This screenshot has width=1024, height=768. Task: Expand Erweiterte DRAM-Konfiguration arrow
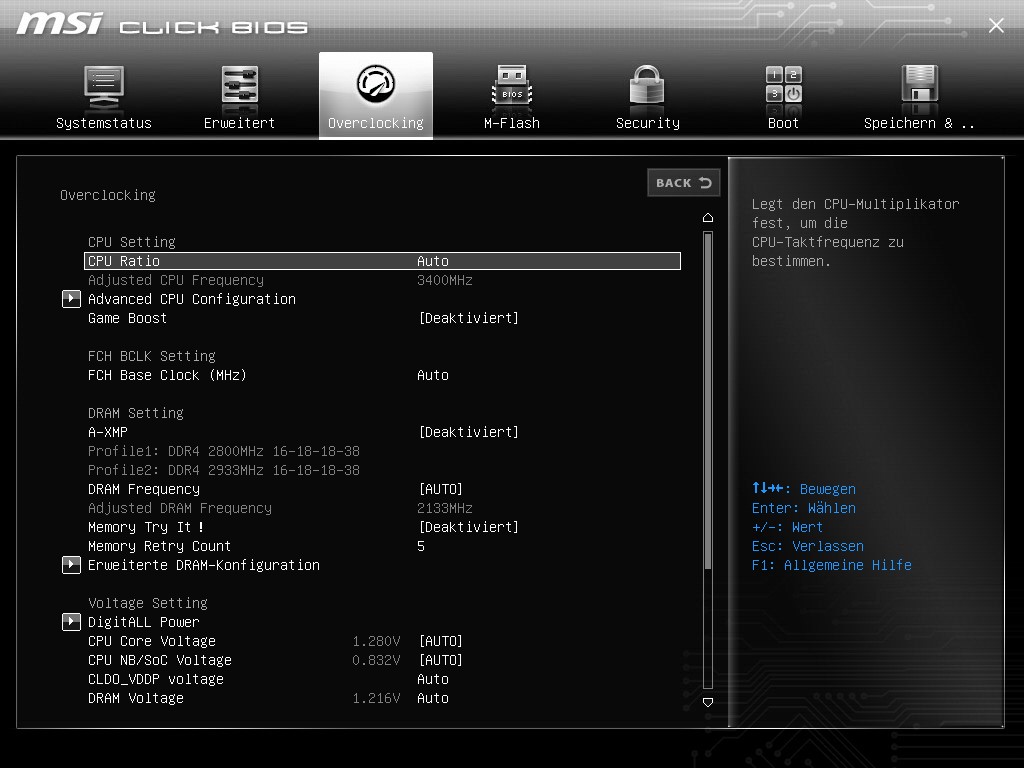click(71, 565)
